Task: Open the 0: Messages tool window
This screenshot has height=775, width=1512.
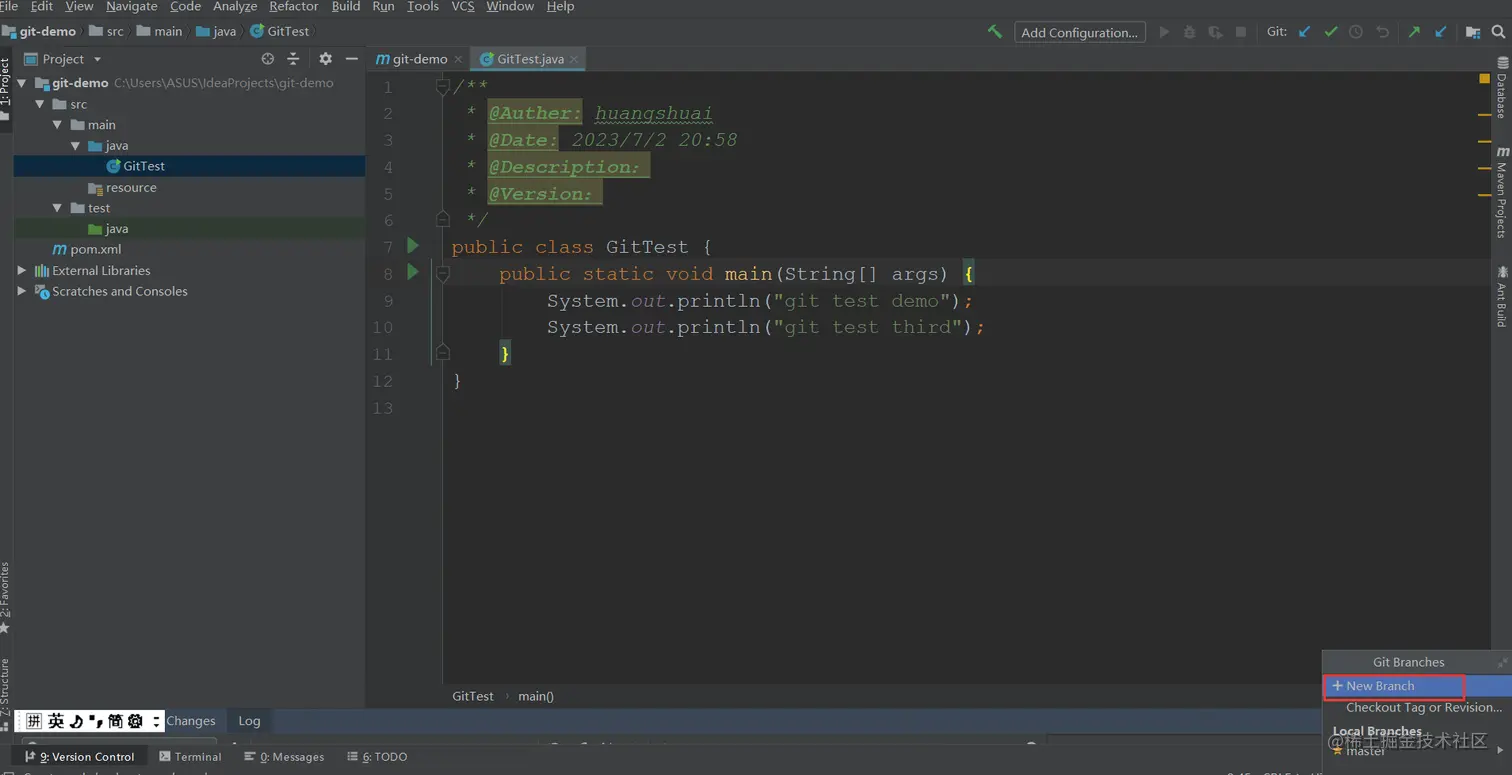Action: point(285,757)
